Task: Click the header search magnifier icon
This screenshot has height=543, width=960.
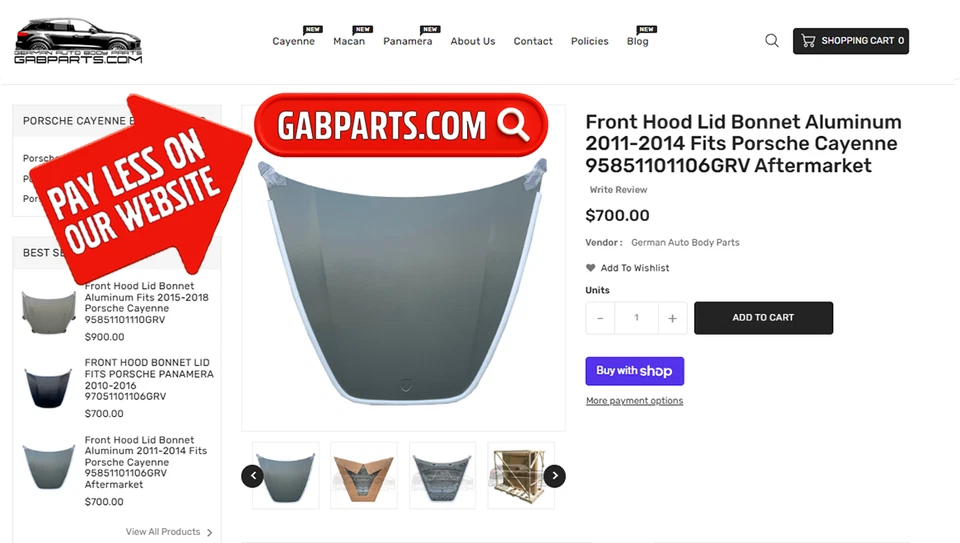Action: pos(771,41)
